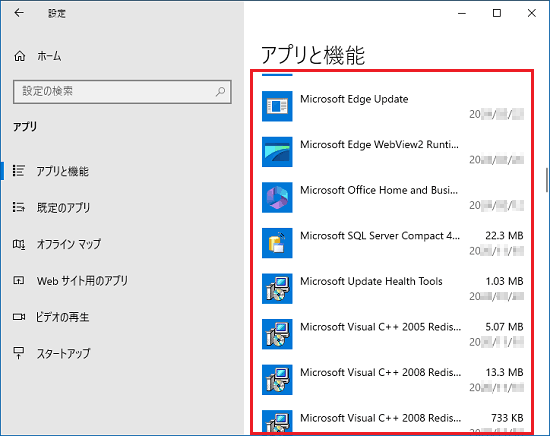Select Microsoft SQL Server Compact icon

click(277, 243)
